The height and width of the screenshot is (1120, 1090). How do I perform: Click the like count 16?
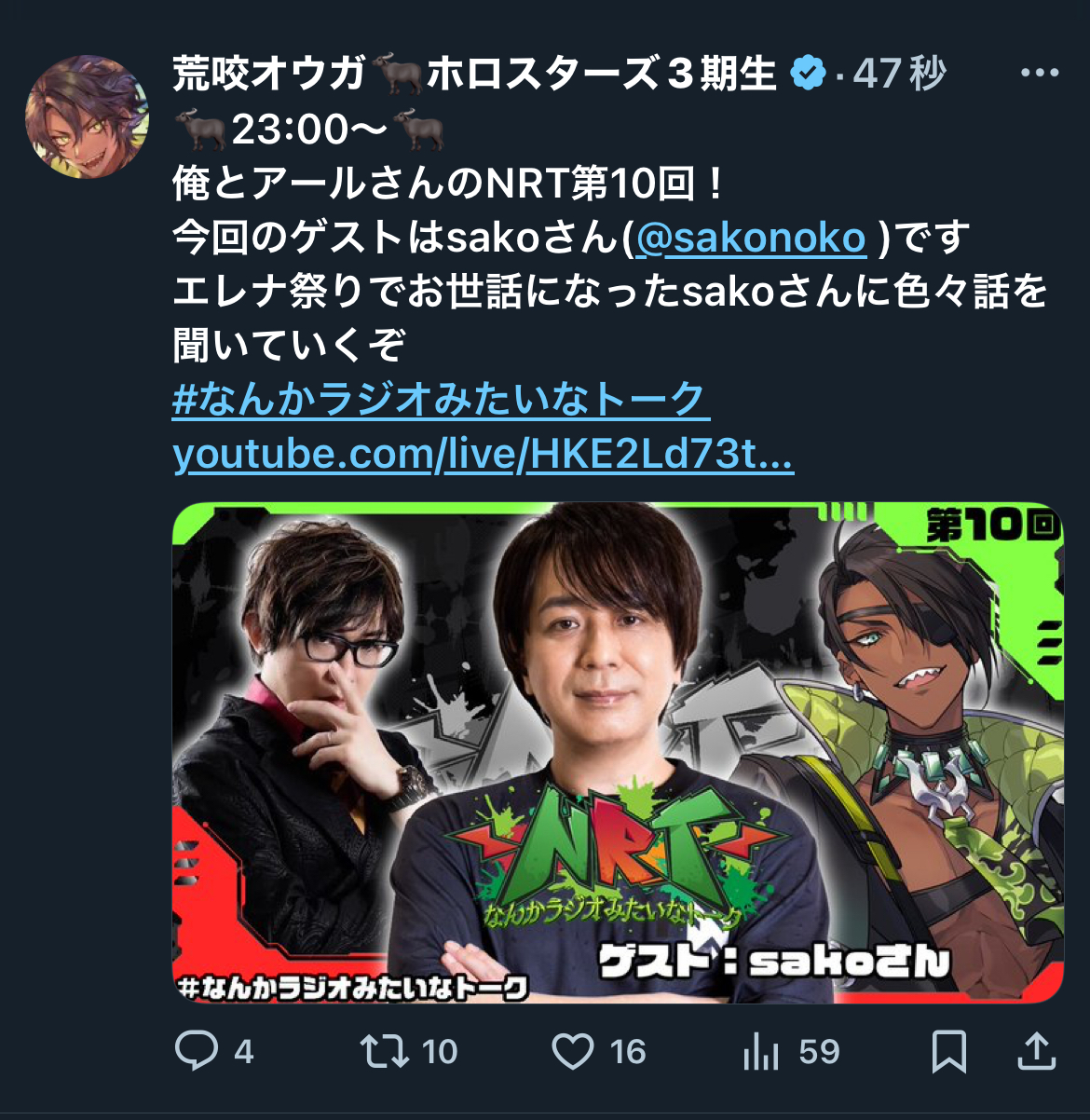pos(627,1052)
